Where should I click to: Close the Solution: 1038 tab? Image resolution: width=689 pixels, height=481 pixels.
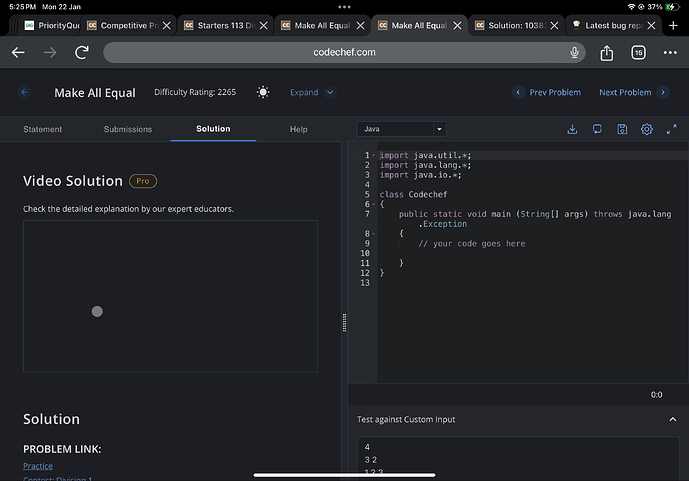555,25
